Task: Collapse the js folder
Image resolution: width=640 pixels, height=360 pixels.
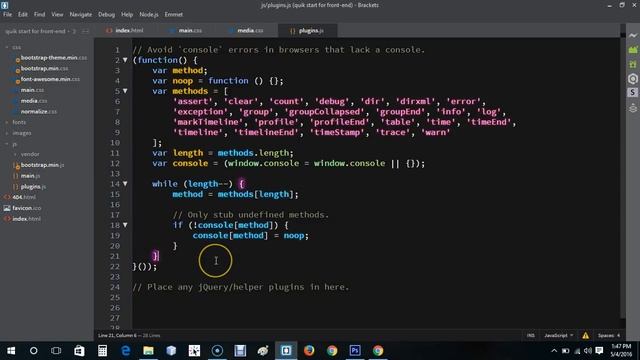Action: [7, 144]
